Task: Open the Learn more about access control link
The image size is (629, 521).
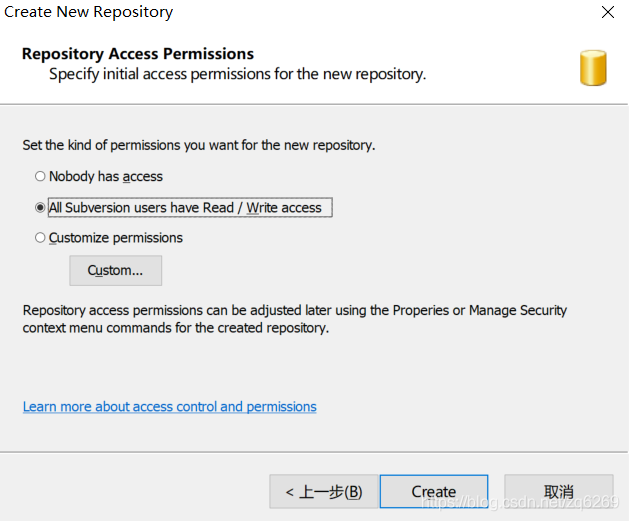Action: click(x=170, y=407)
